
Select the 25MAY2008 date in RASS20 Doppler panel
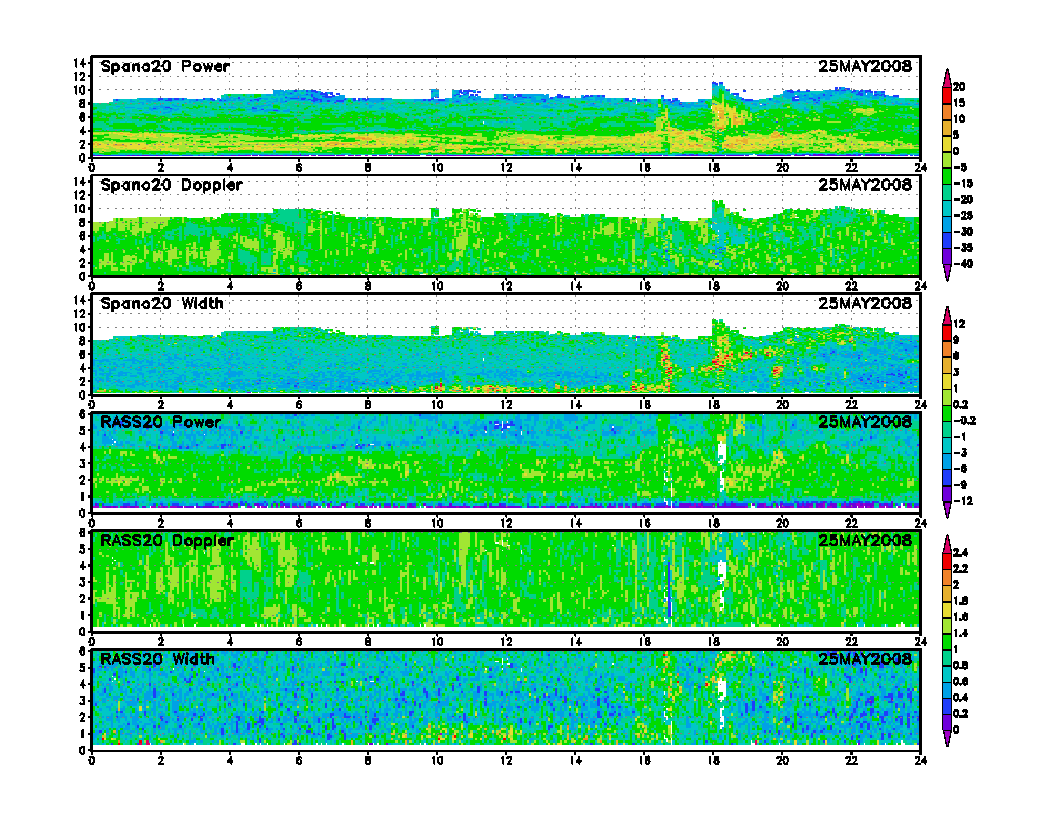coord(865,540)
